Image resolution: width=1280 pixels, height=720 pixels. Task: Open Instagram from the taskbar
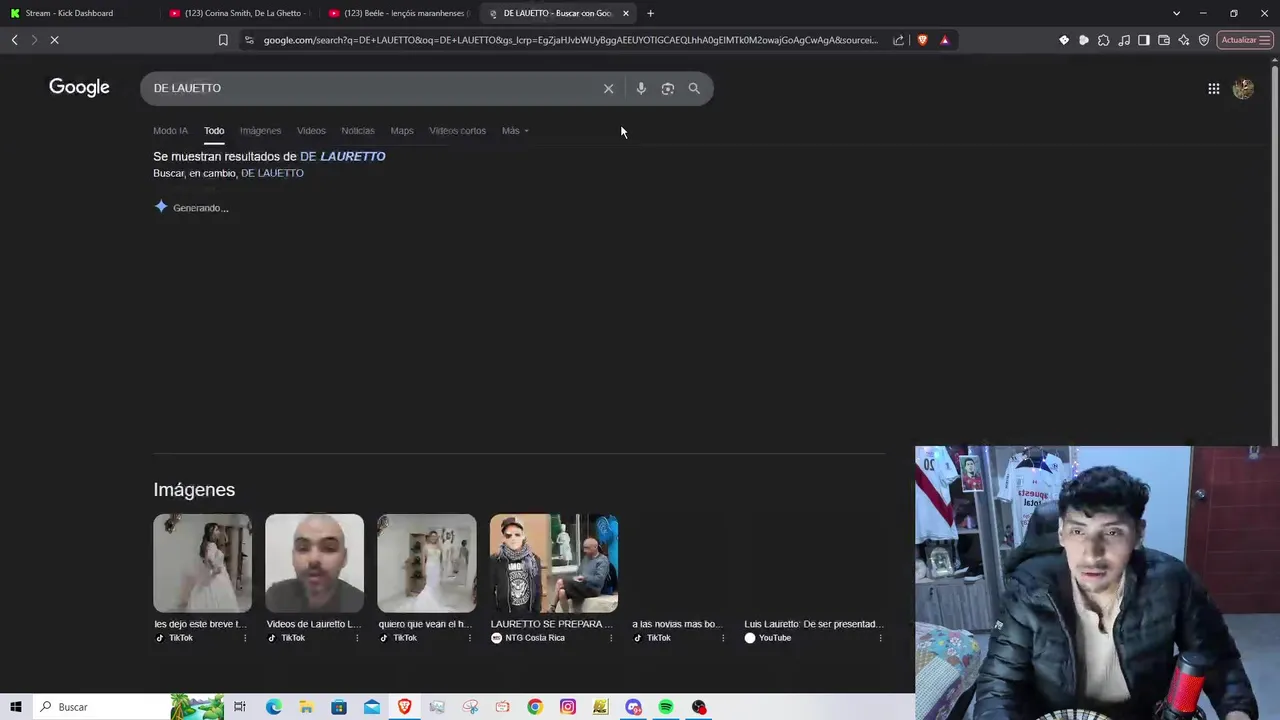coord(568,707)
